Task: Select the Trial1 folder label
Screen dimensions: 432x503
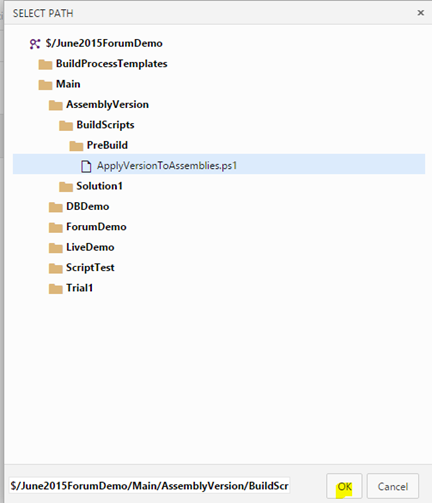Action: pyautogui.click(x=79, y=288)
